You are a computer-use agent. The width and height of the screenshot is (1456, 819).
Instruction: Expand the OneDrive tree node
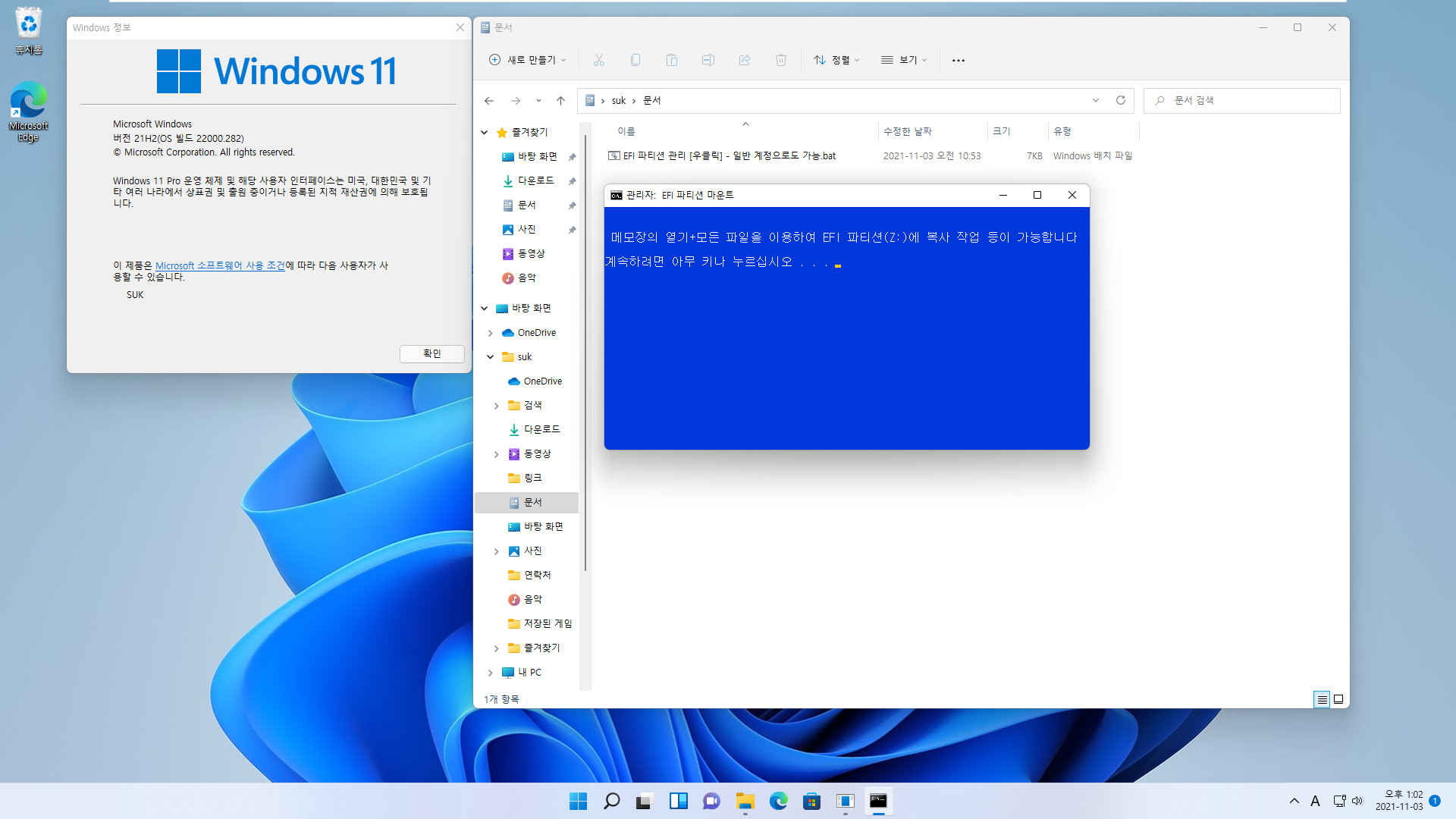pos(491,333)
